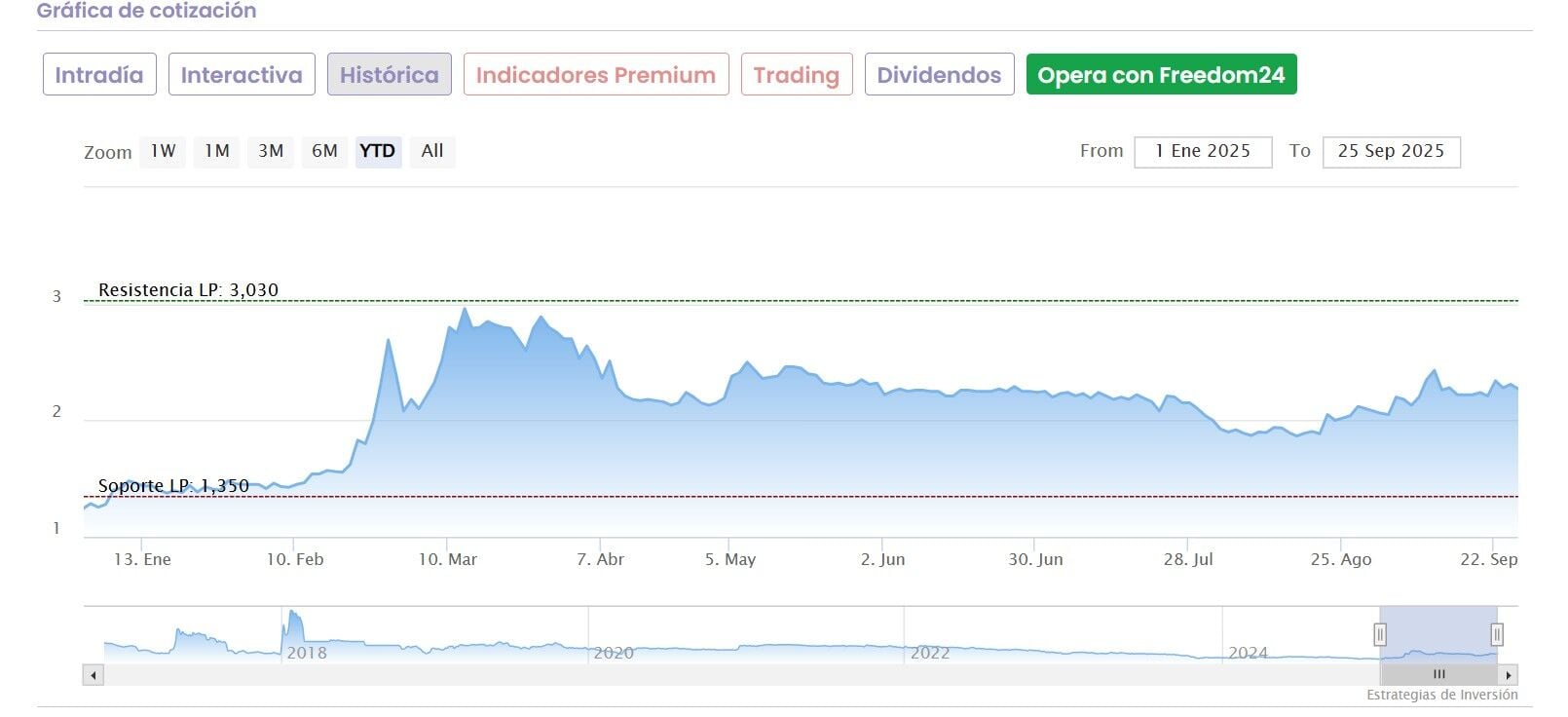
Task: Switch to the Interactiva tab
Action: click(x=242, y=75)
